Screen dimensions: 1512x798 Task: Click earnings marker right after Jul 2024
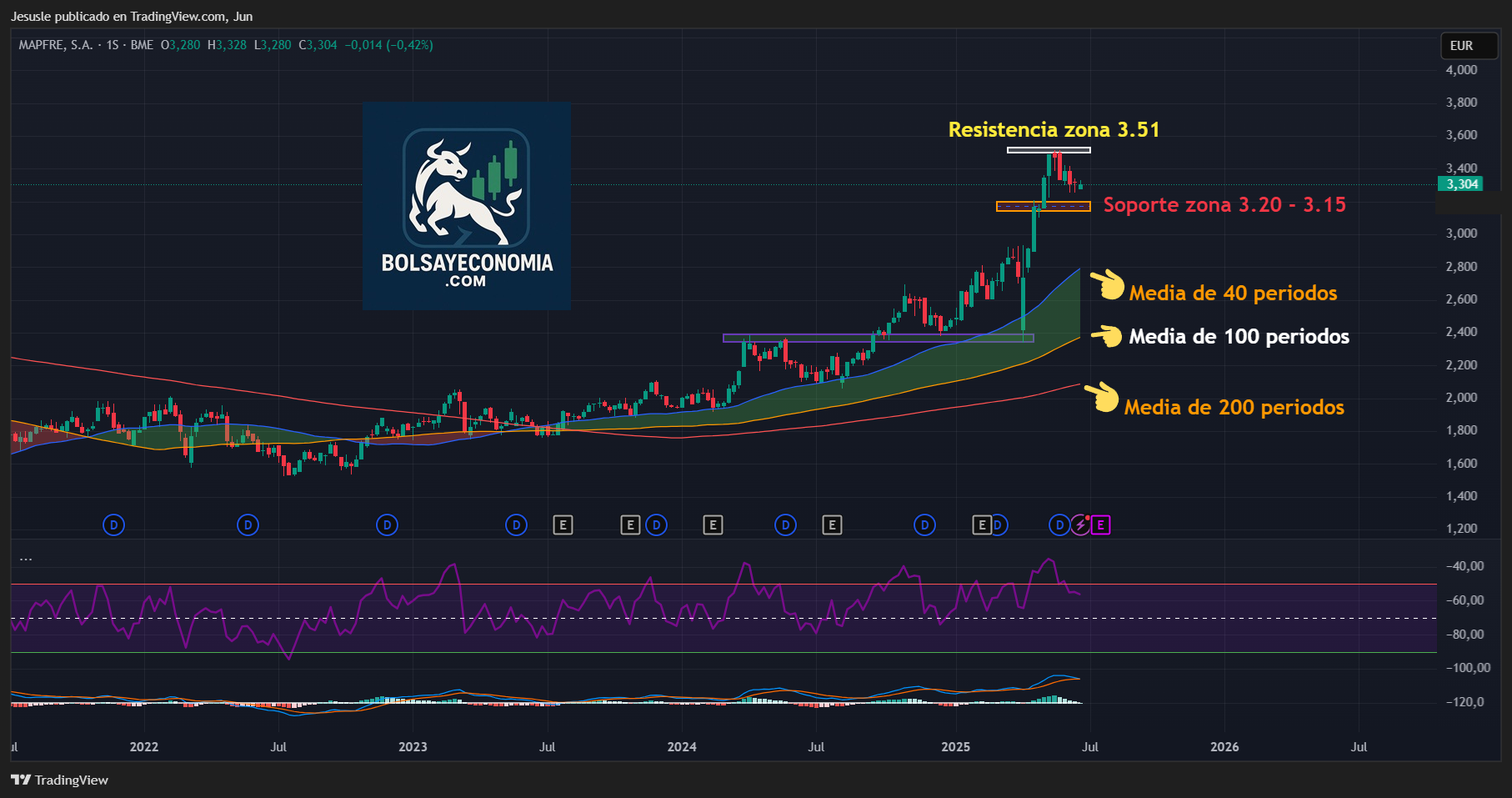tap(832, 524)
